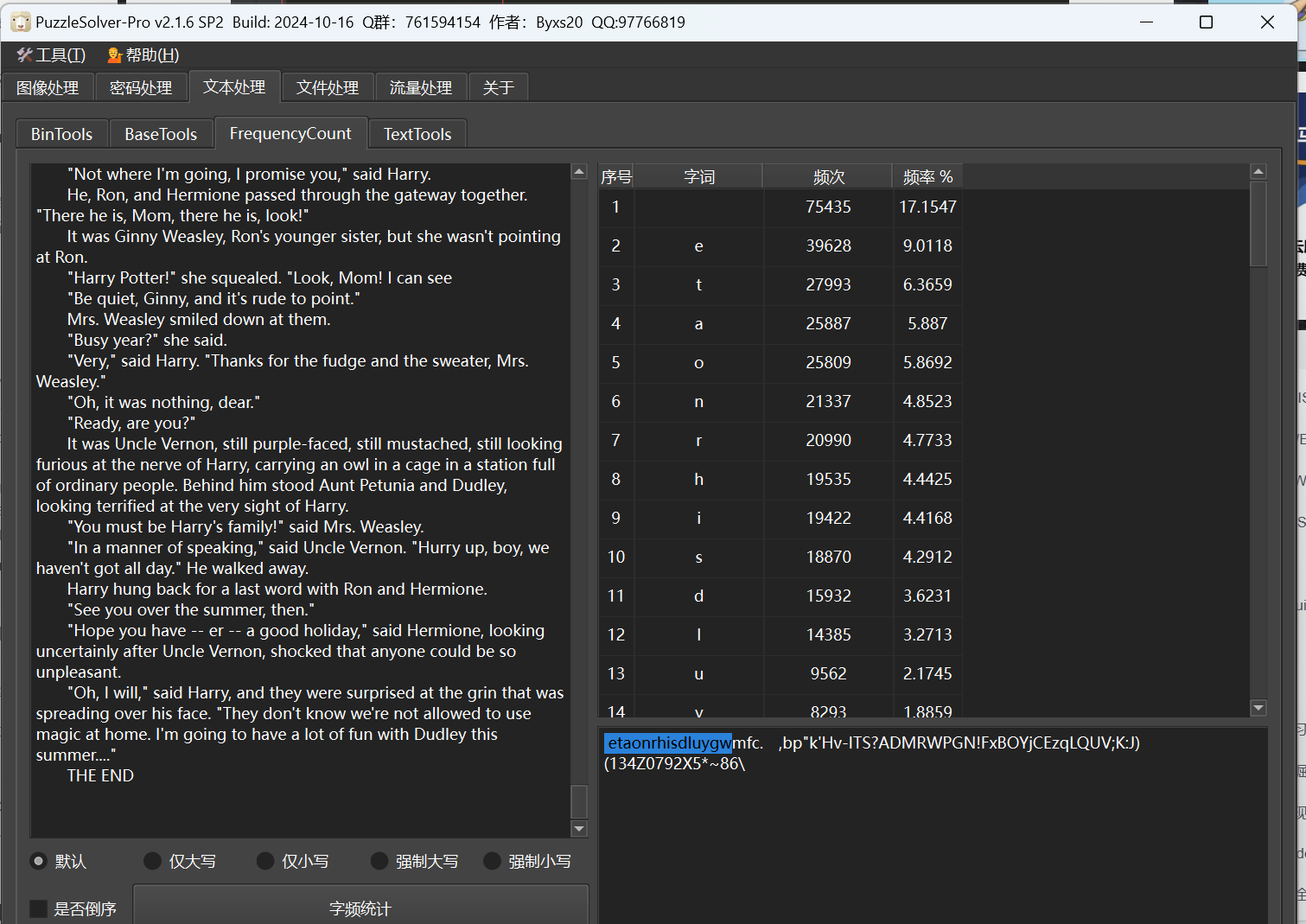Click the letter t in the 字词 column

pos(699,284)
